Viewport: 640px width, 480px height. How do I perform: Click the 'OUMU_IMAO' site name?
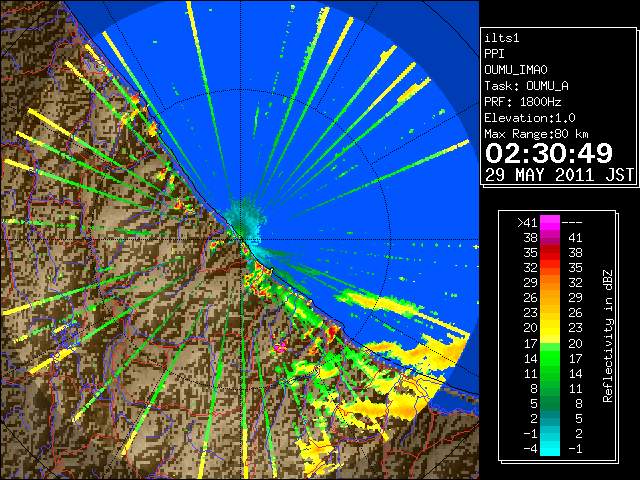click(516, 70)
